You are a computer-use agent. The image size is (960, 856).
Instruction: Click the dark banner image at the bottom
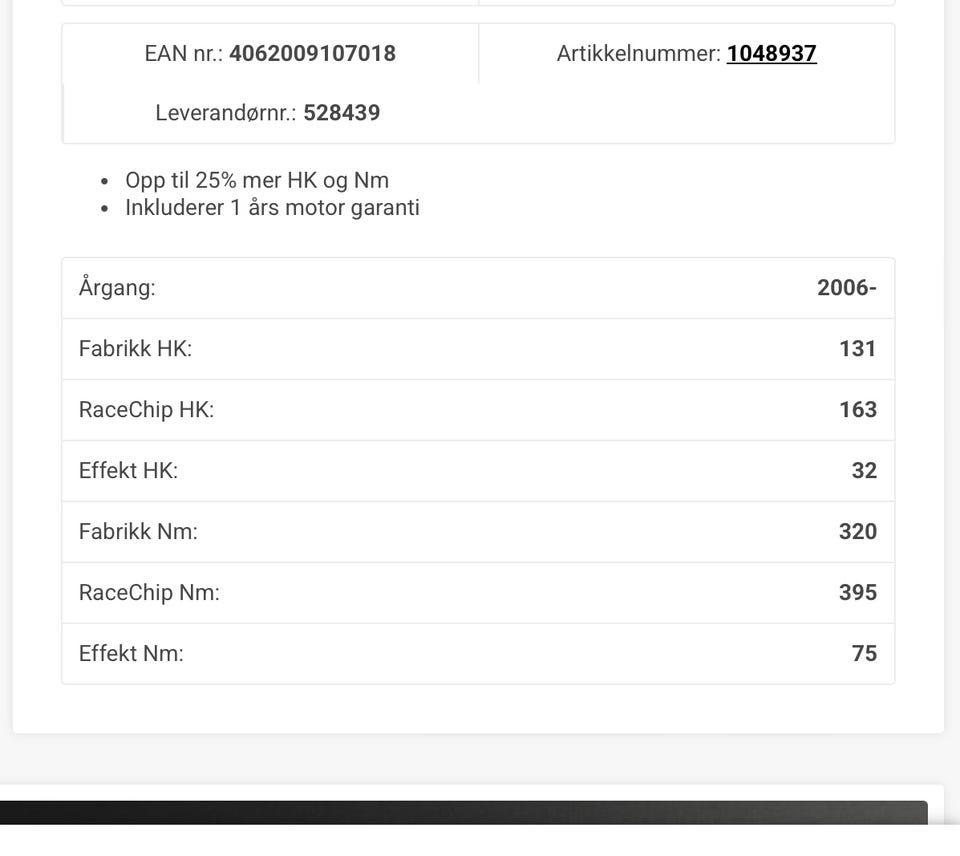pyautogui.click(x=464, y=812)
